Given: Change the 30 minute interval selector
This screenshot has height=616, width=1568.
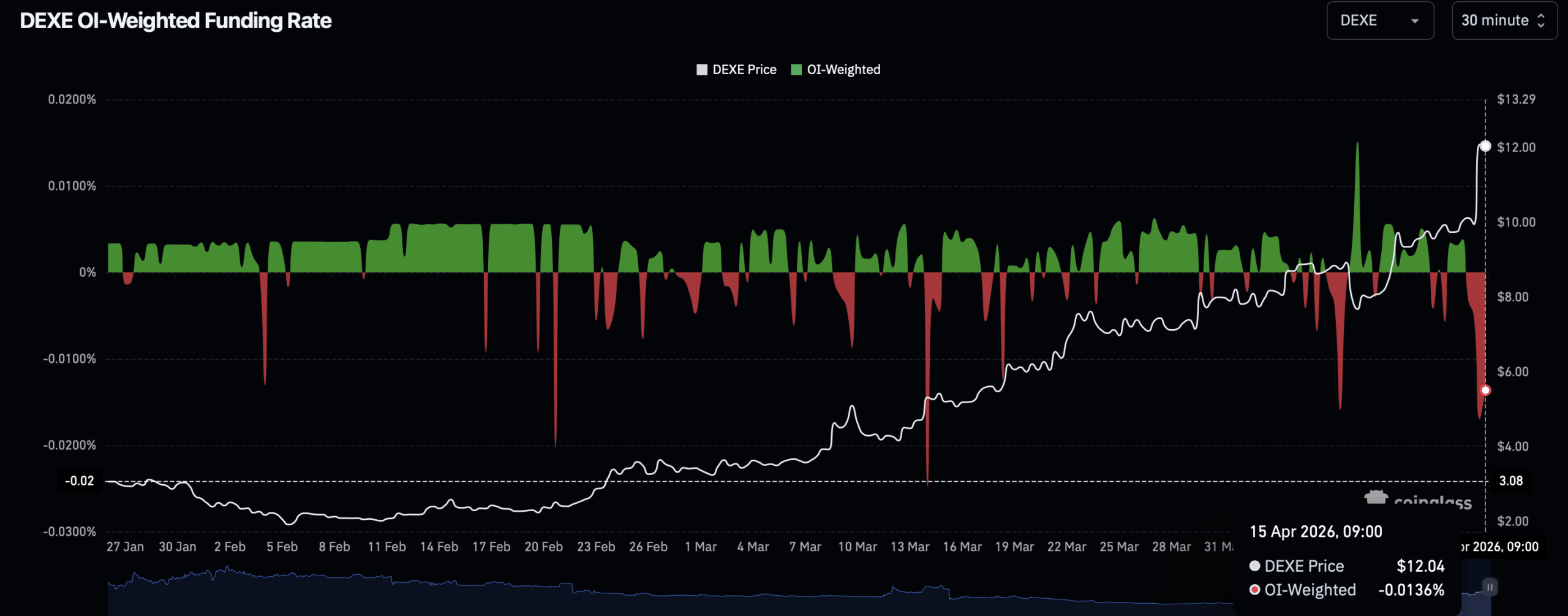Looking at the screenshot, I should coord(1504,20).
